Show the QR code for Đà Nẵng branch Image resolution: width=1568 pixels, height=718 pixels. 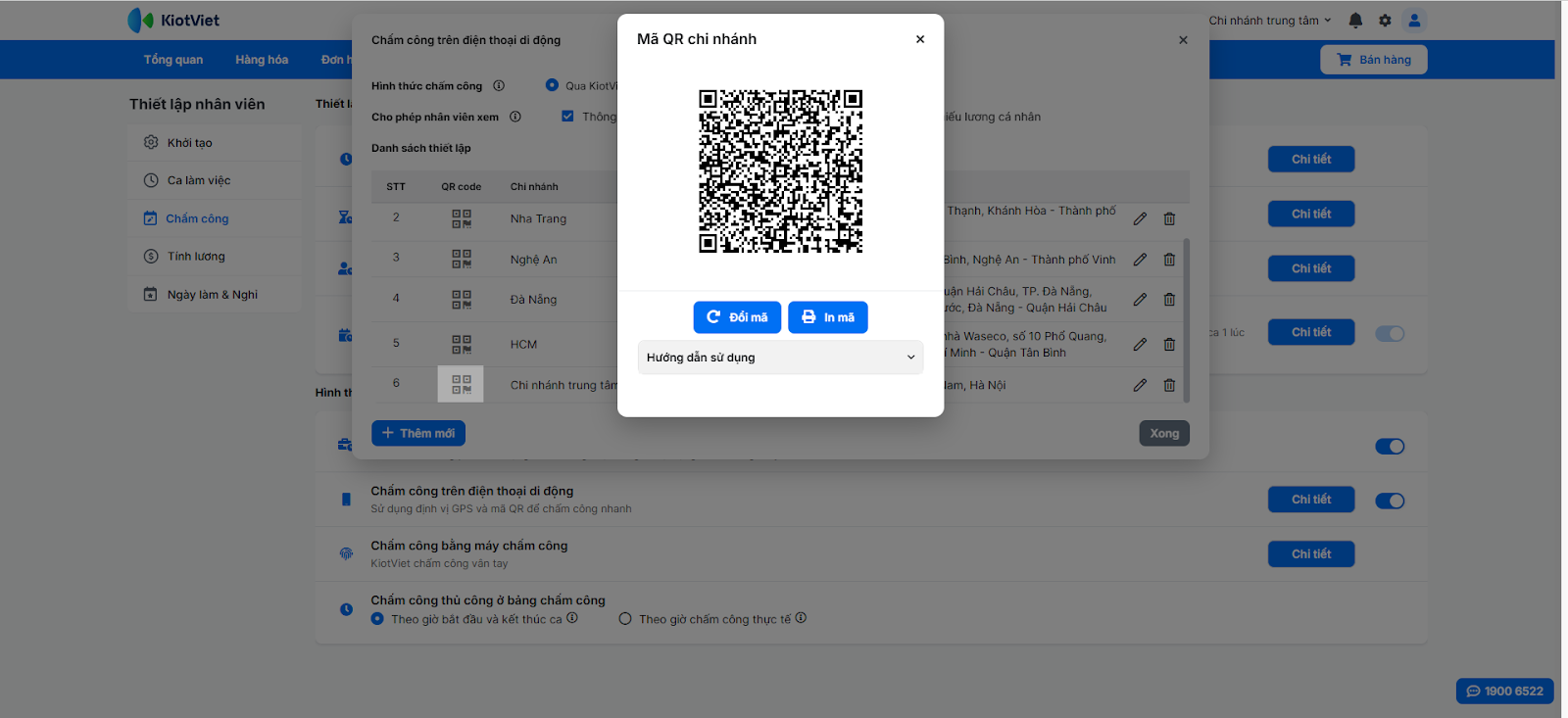[x=462, y=299]
